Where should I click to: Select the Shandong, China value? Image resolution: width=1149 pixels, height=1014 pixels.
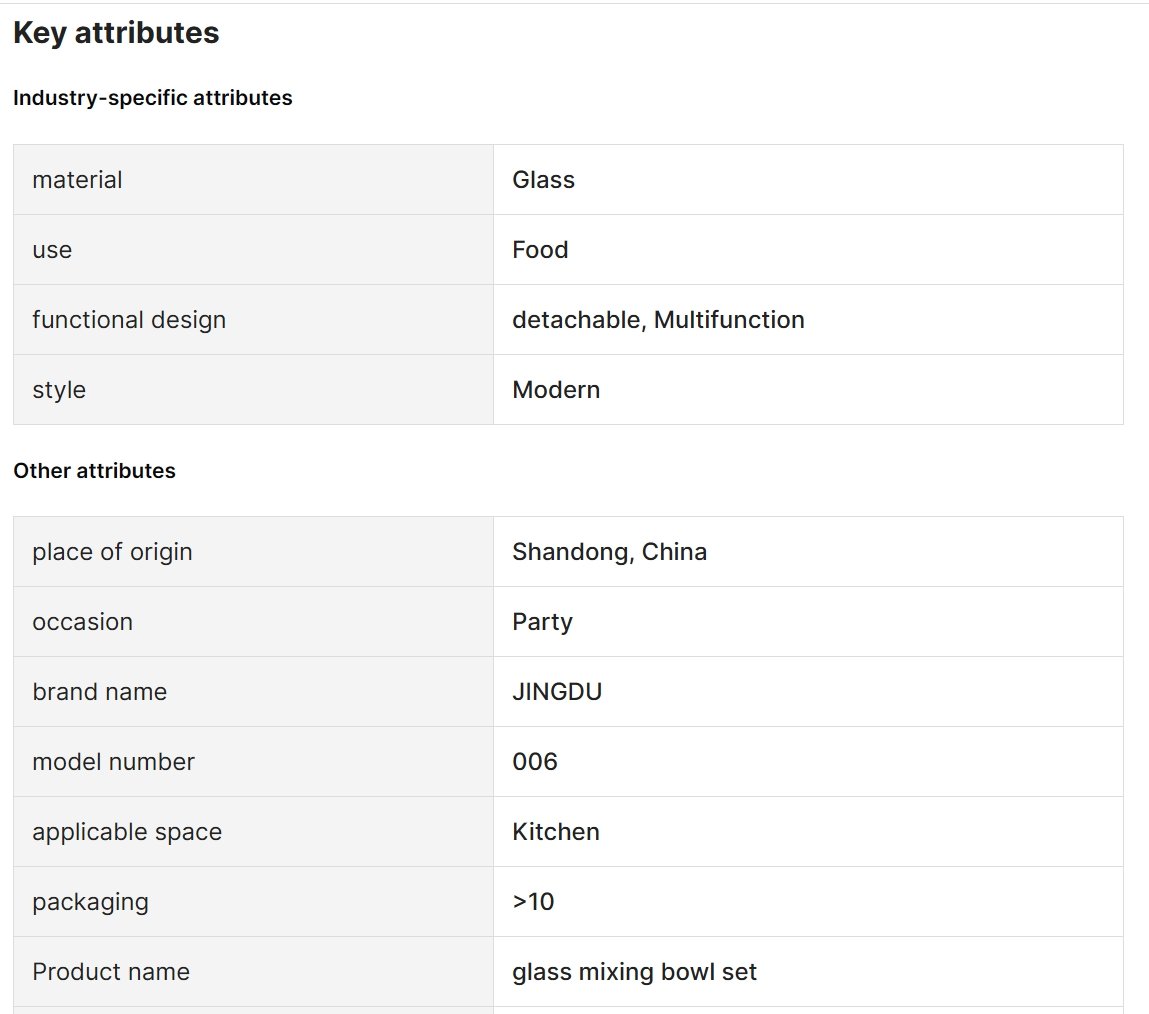[610, 552]
